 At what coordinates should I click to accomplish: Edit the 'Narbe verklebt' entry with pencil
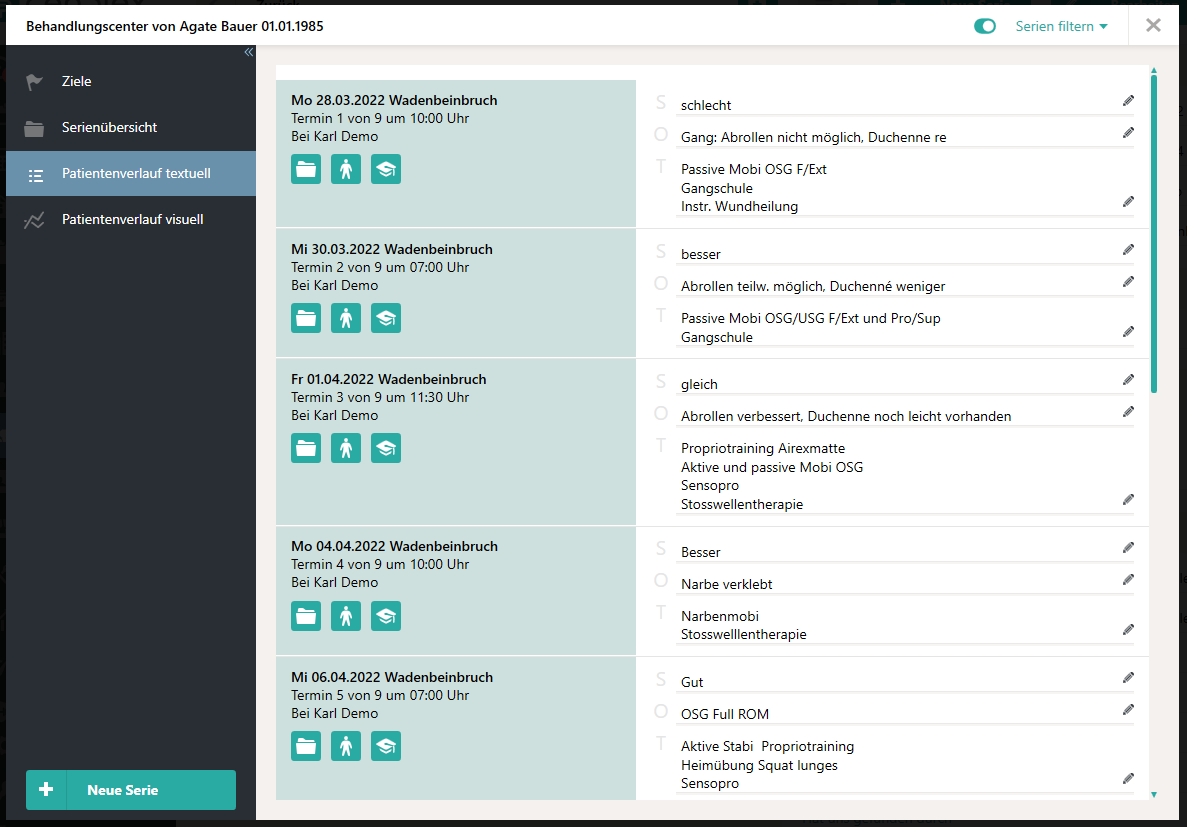(x=1128, y=580)
